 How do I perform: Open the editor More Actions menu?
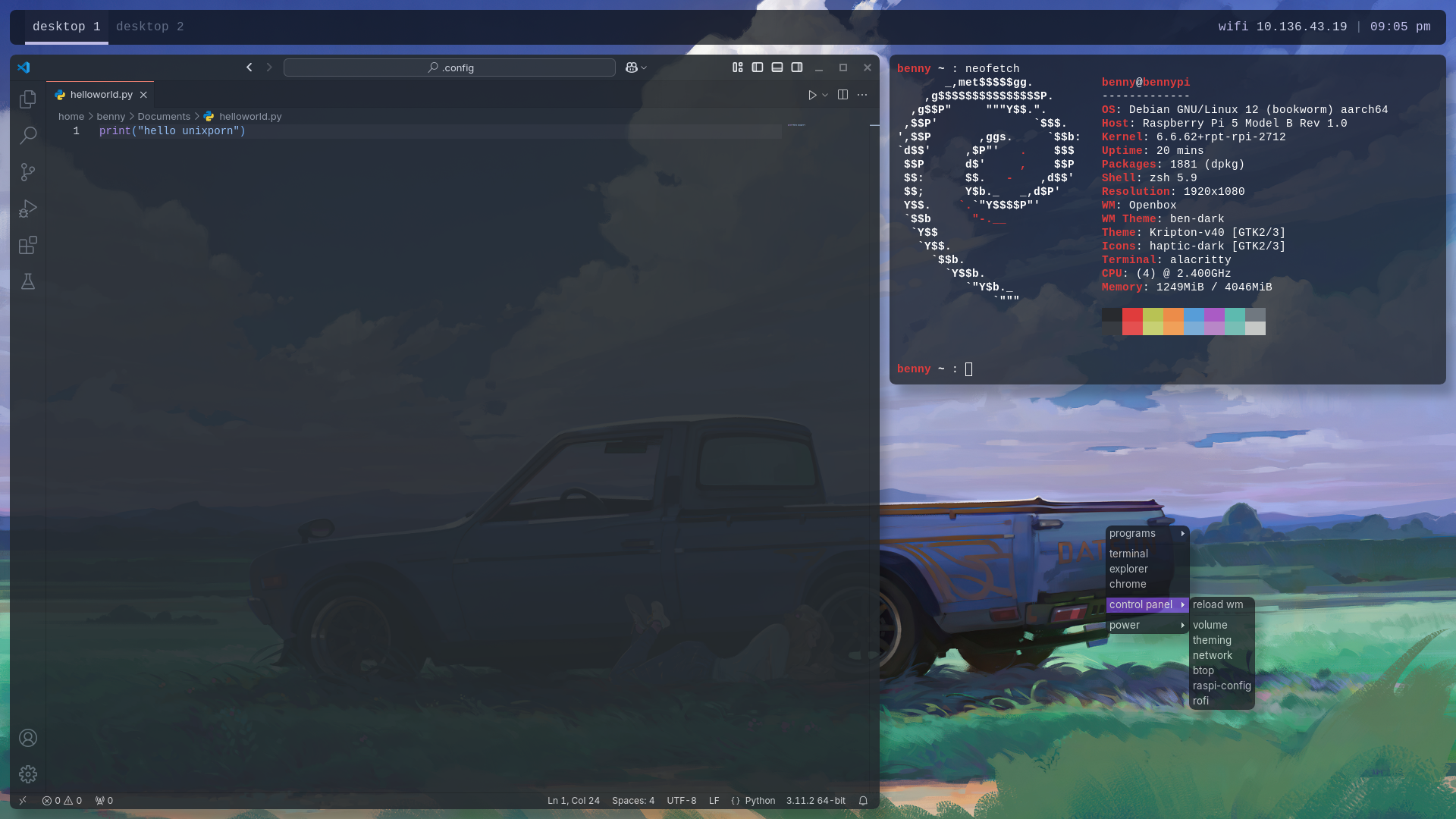(862, 95)
